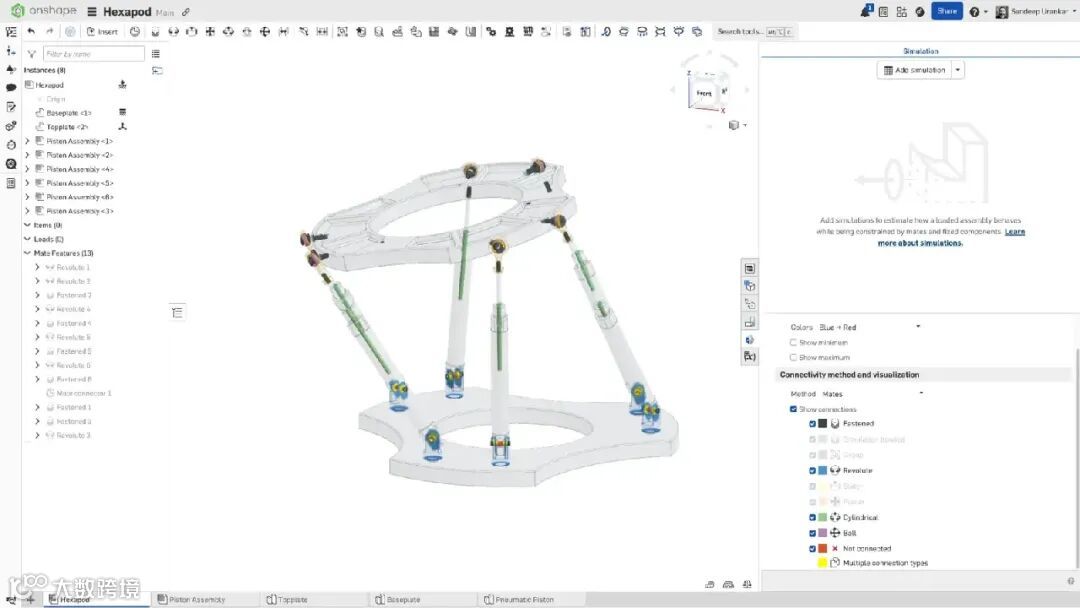Screen dimensions: 1080x608
Task: Open the document hamburger menu
Action: click(x=92, y=12)
